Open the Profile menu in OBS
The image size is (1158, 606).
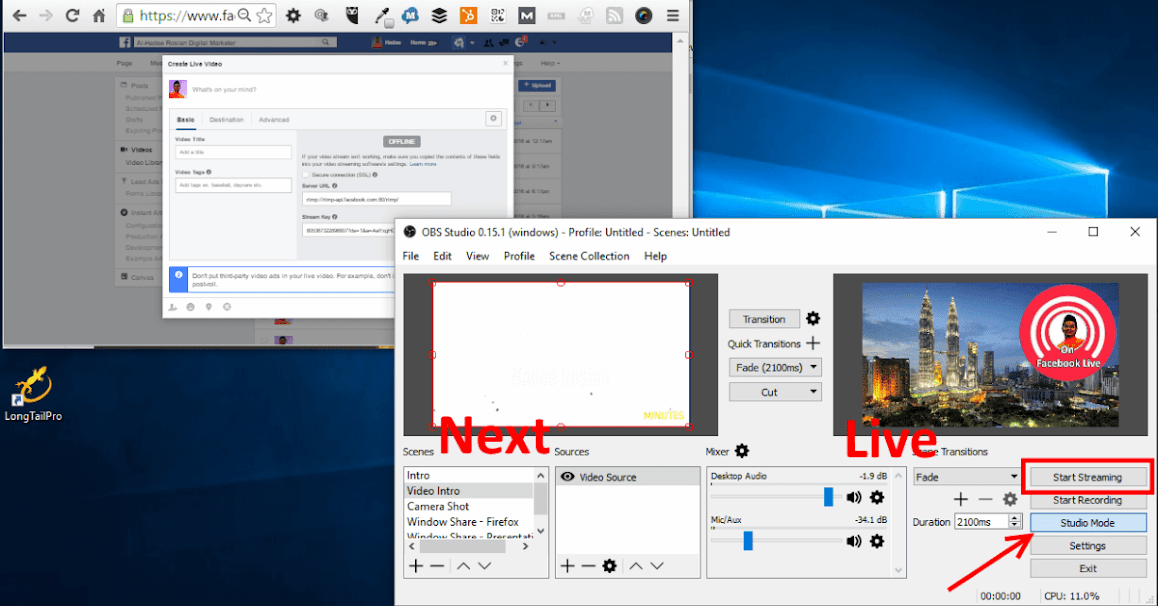[x=519, y=256]
